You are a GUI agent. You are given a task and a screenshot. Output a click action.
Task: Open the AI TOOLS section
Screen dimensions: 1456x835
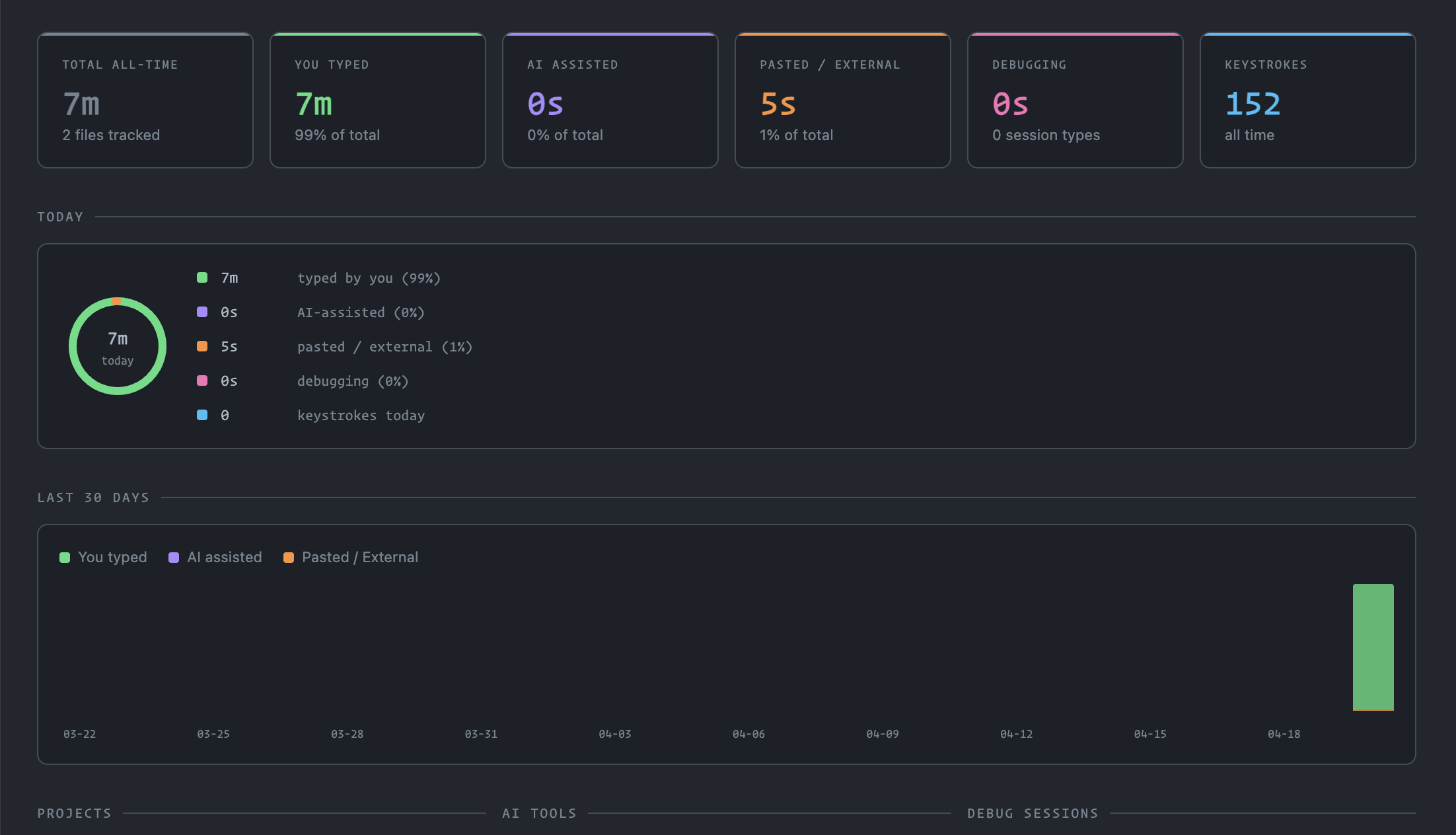point(539,813)
